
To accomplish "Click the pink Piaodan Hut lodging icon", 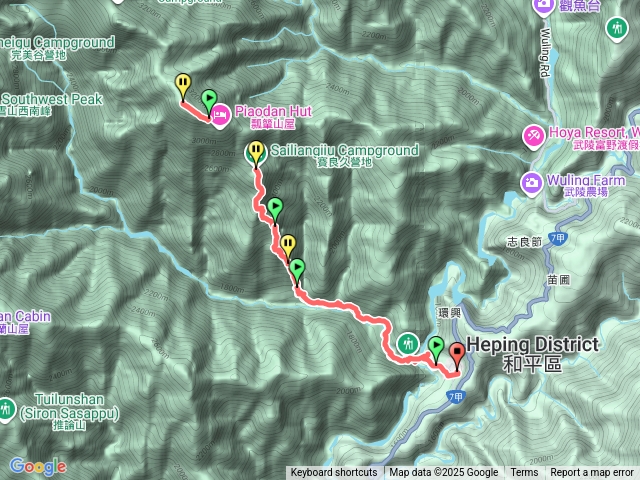I will point(220,115).
